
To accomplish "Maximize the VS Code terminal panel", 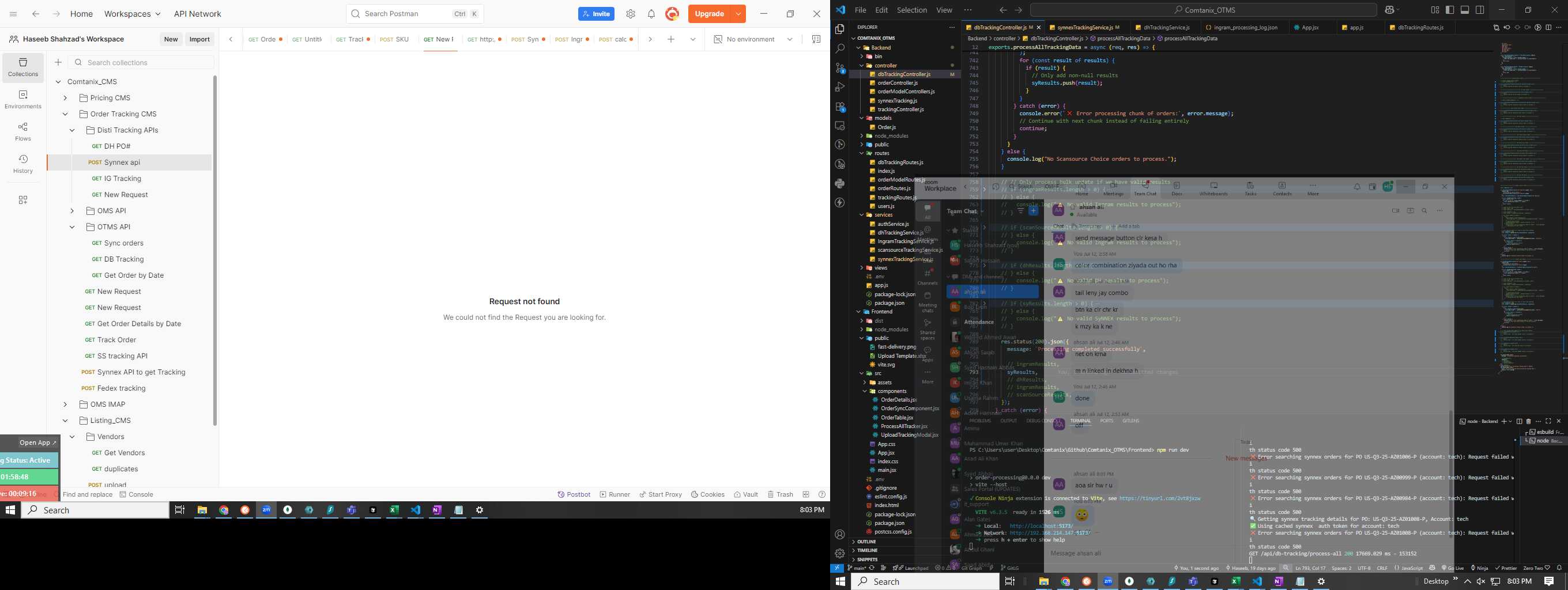I will 1548,421.
